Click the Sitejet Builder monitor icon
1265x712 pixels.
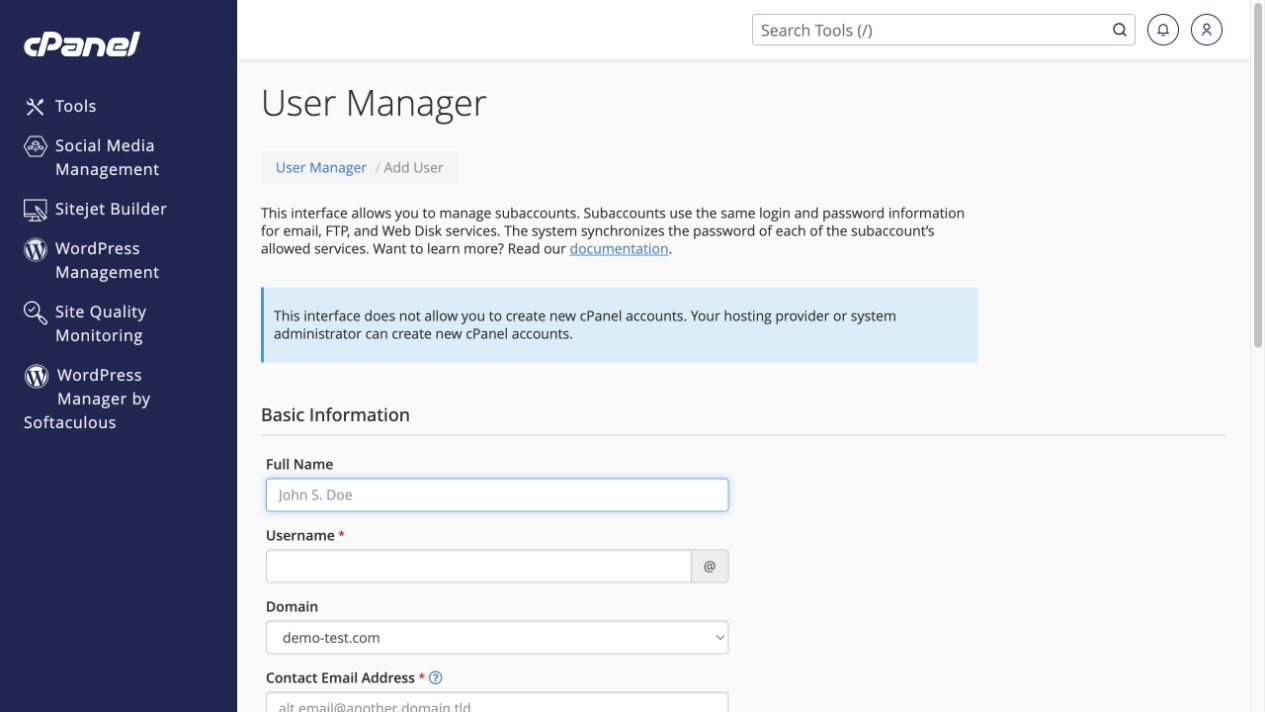coord(35,209)
